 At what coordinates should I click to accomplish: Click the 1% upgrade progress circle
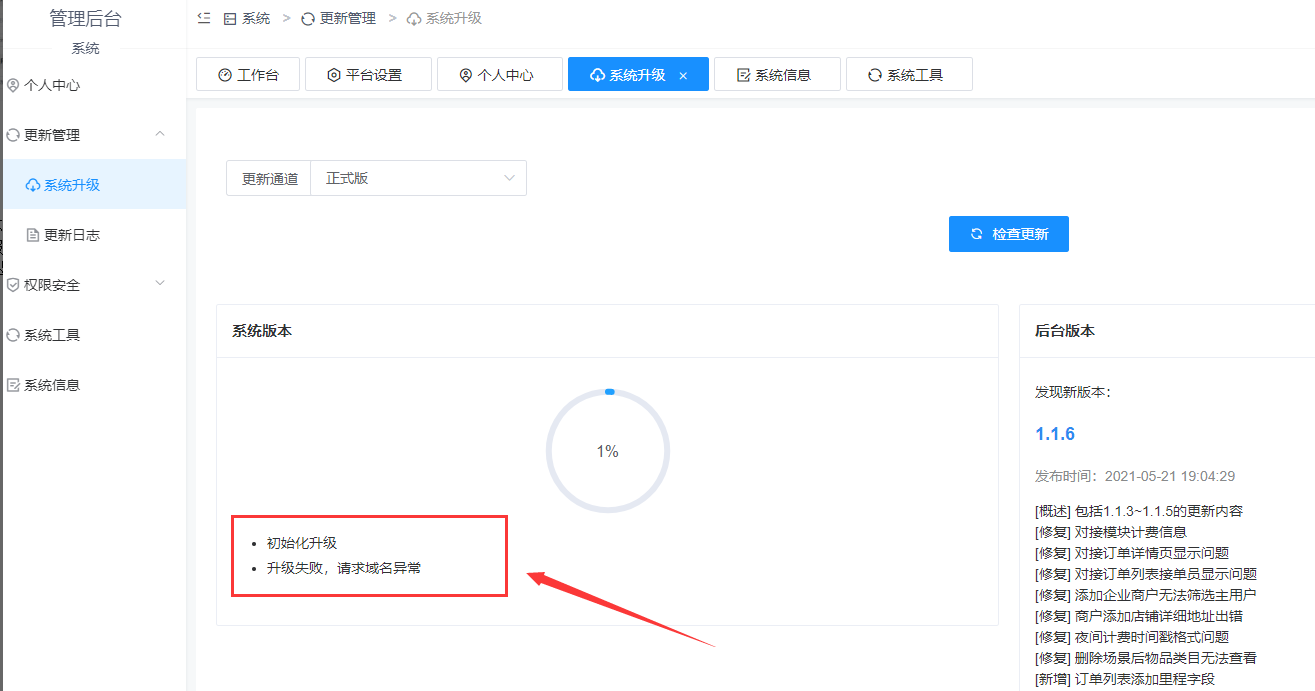click(x=608, y=451)
